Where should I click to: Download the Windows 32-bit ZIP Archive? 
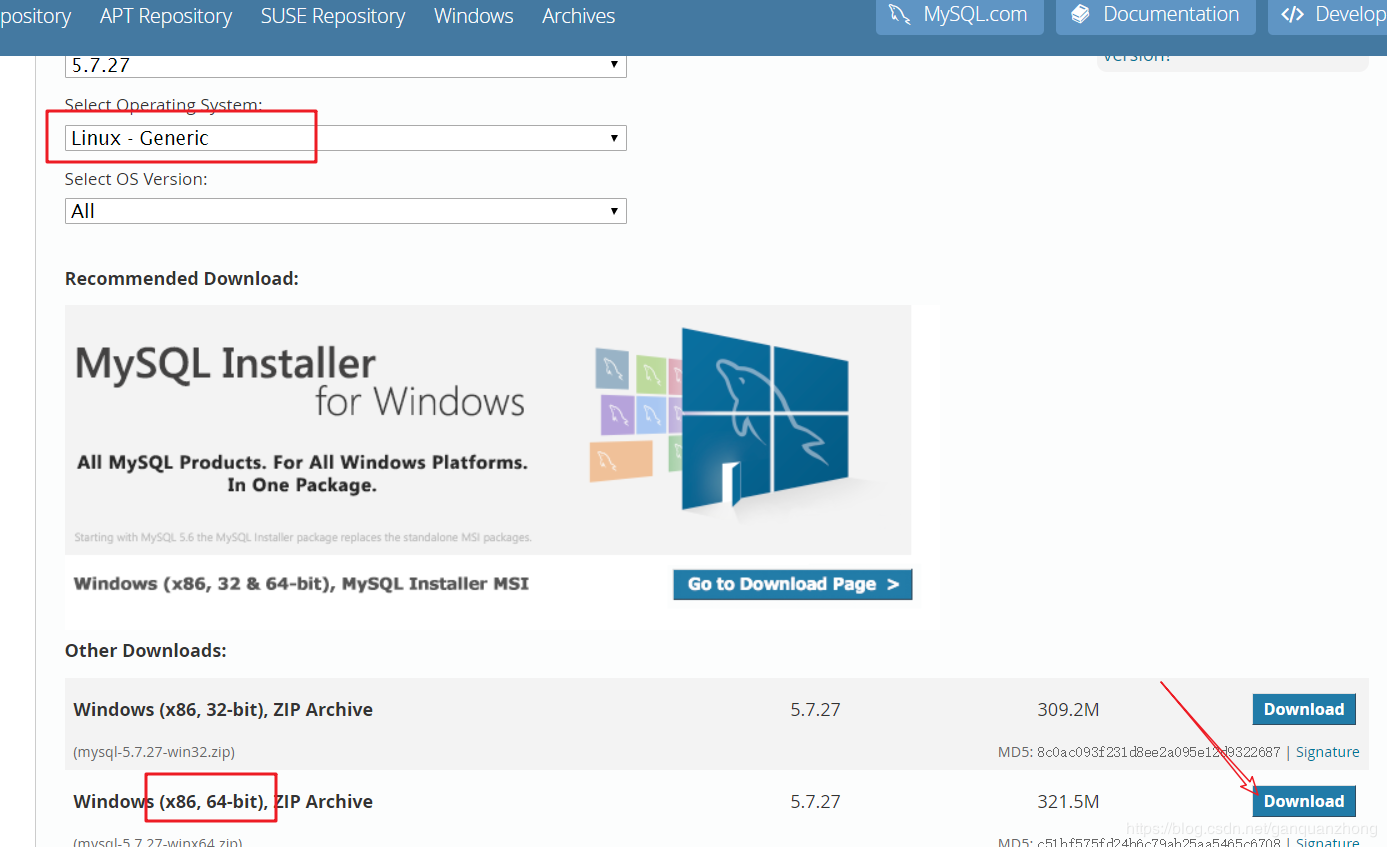click(1304, 709)
